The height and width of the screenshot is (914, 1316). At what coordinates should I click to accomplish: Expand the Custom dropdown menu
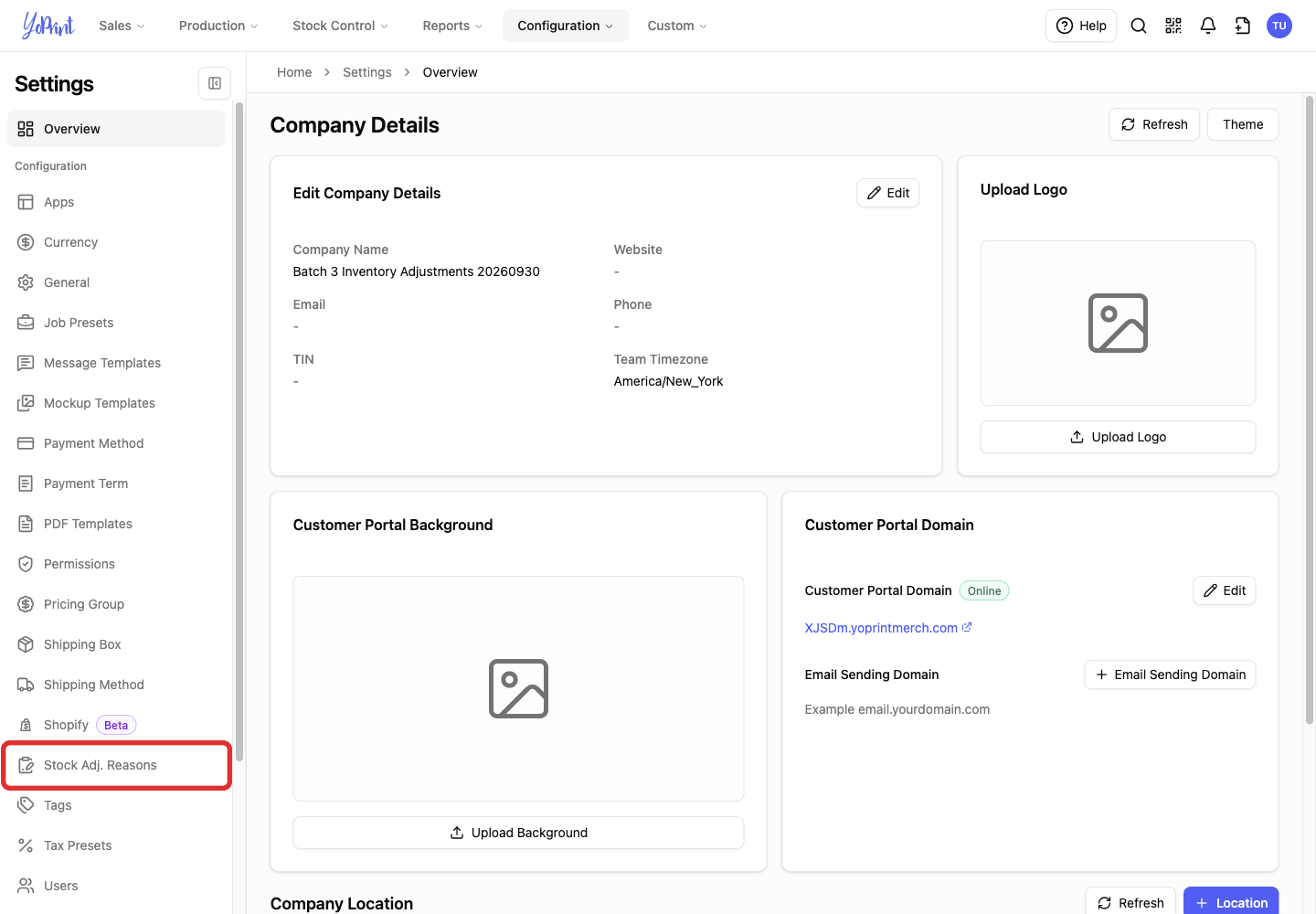click(677, 26)
